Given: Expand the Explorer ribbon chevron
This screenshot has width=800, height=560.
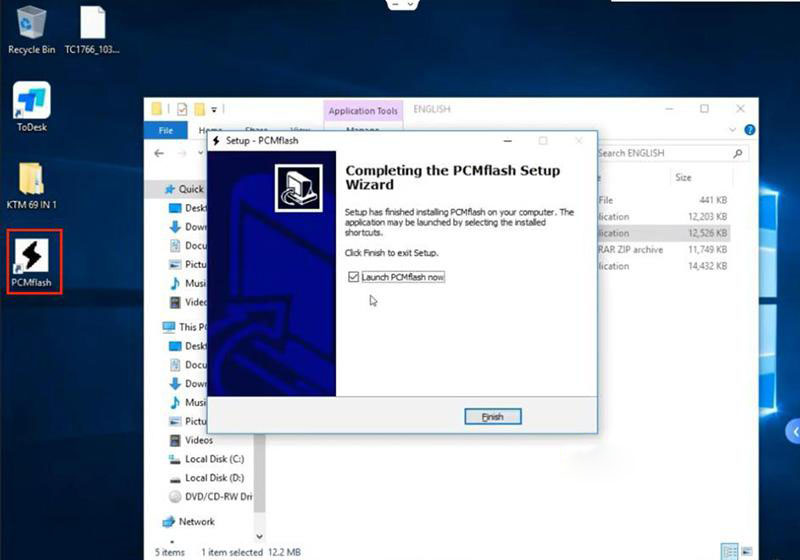Looking at the screenshot, I should pos(733,130).
